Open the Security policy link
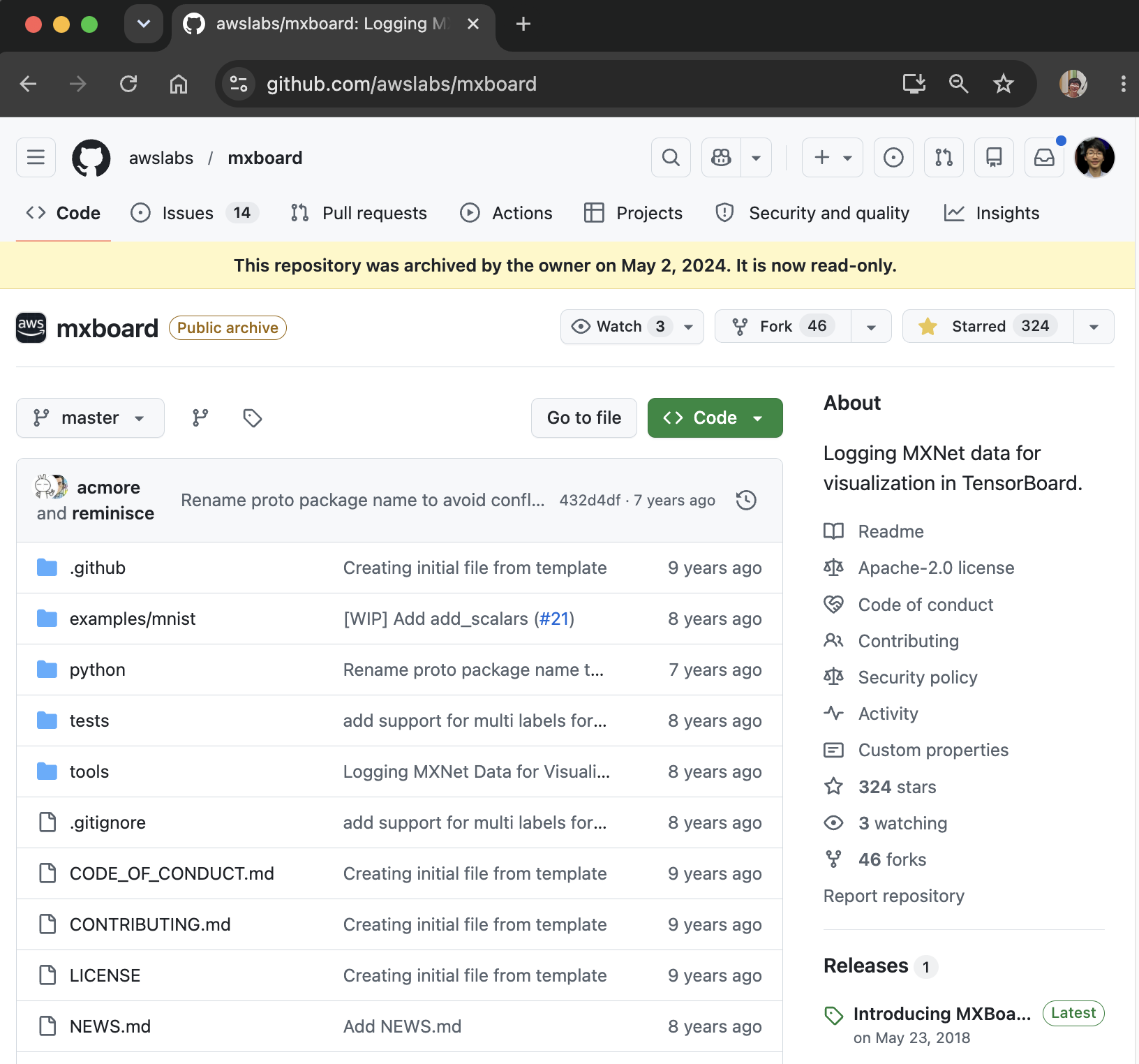Viewport: 1139px width, 1064px height. [917, 677]
